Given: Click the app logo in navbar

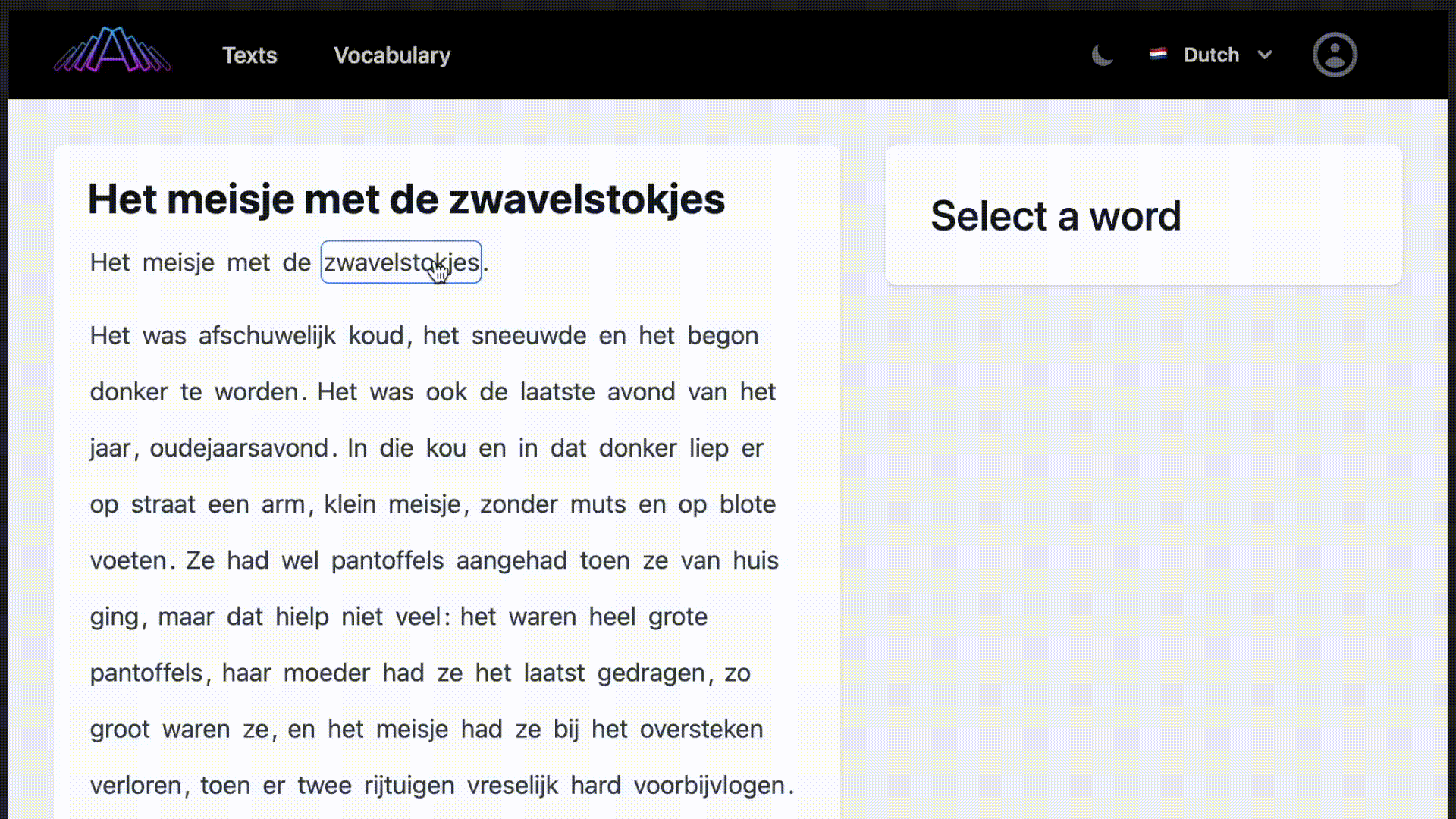Looking at the screenshot, I should point(112,51).
